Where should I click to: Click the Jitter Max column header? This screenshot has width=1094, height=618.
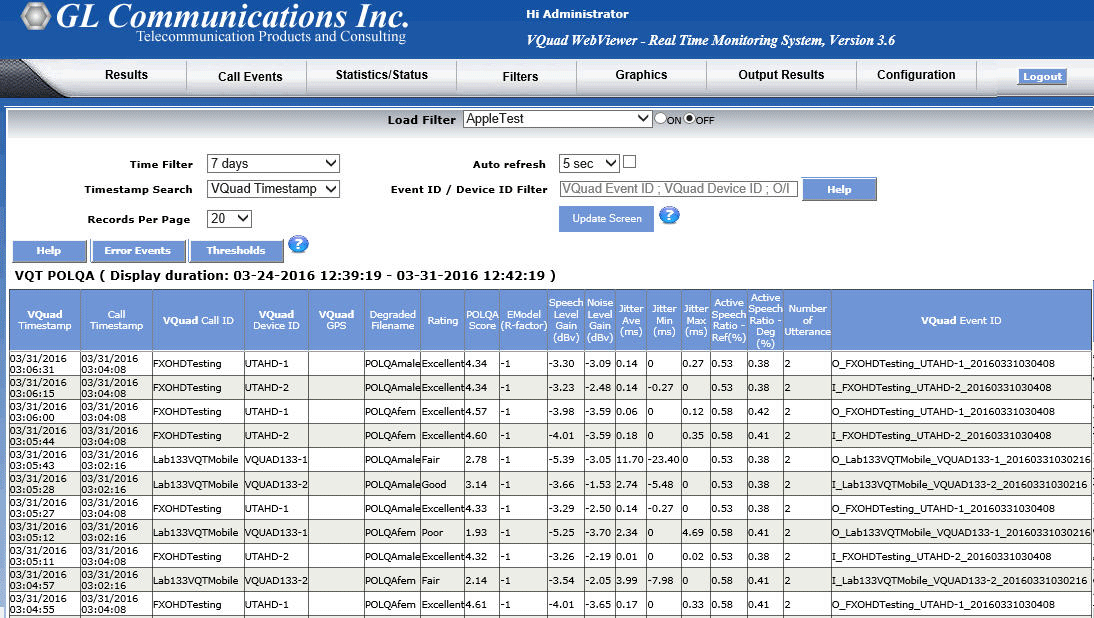pos(696,320)
